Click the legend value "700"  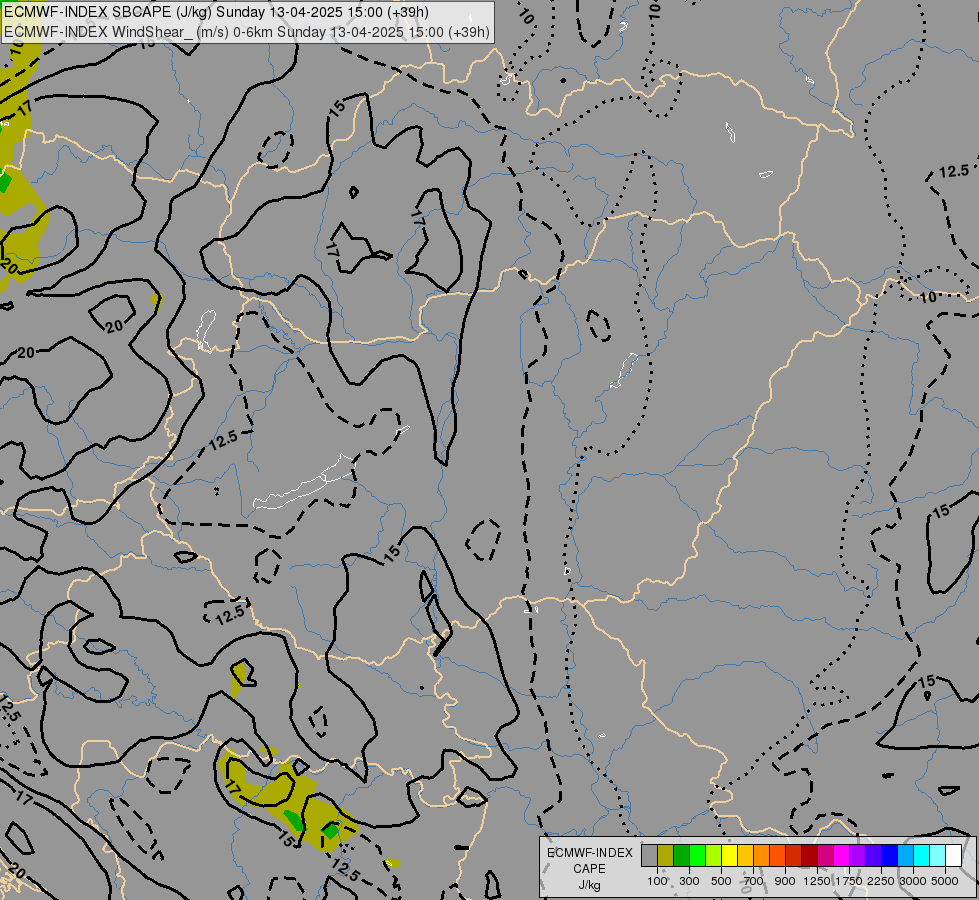[754, 881]
